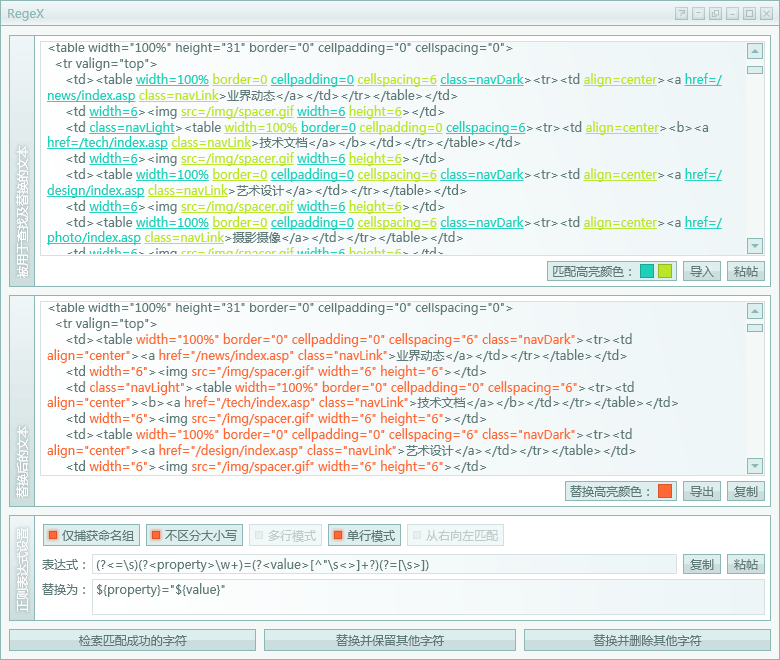Copy the expression with its 复制 button

click(x=701, y=565)
